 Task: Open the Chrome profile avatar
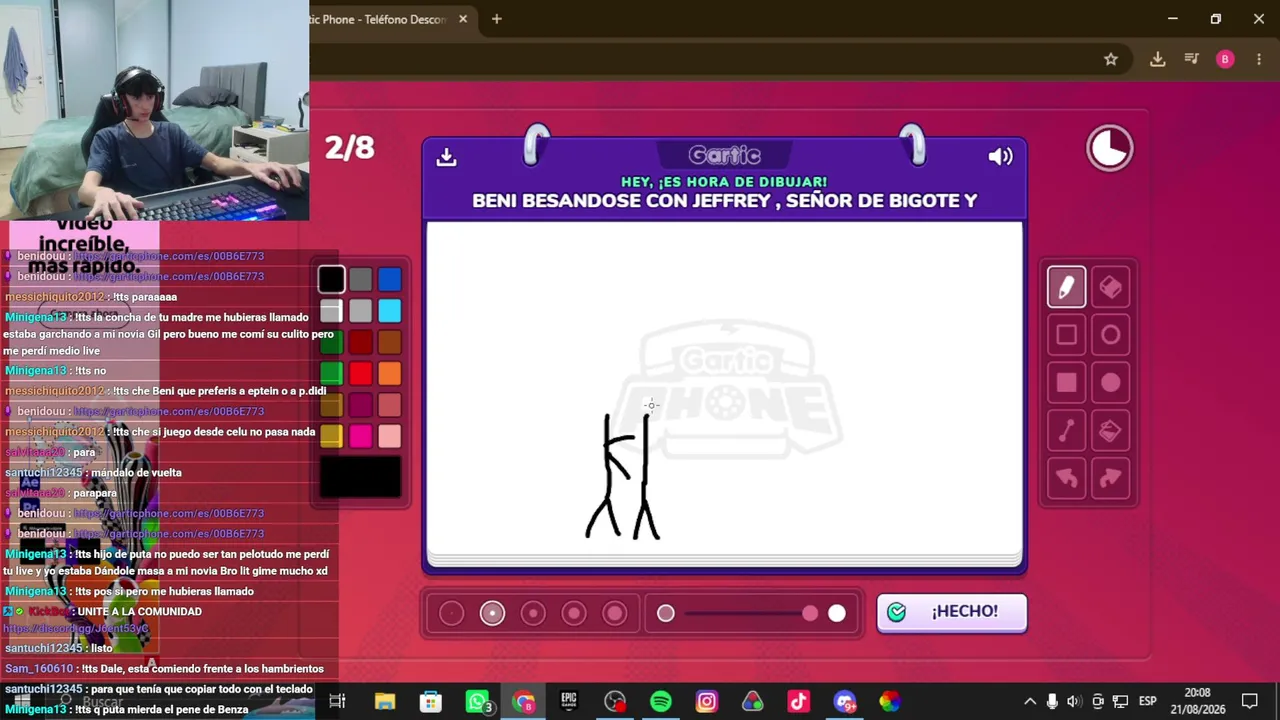pyautogui.click(x=1225, y=59)
